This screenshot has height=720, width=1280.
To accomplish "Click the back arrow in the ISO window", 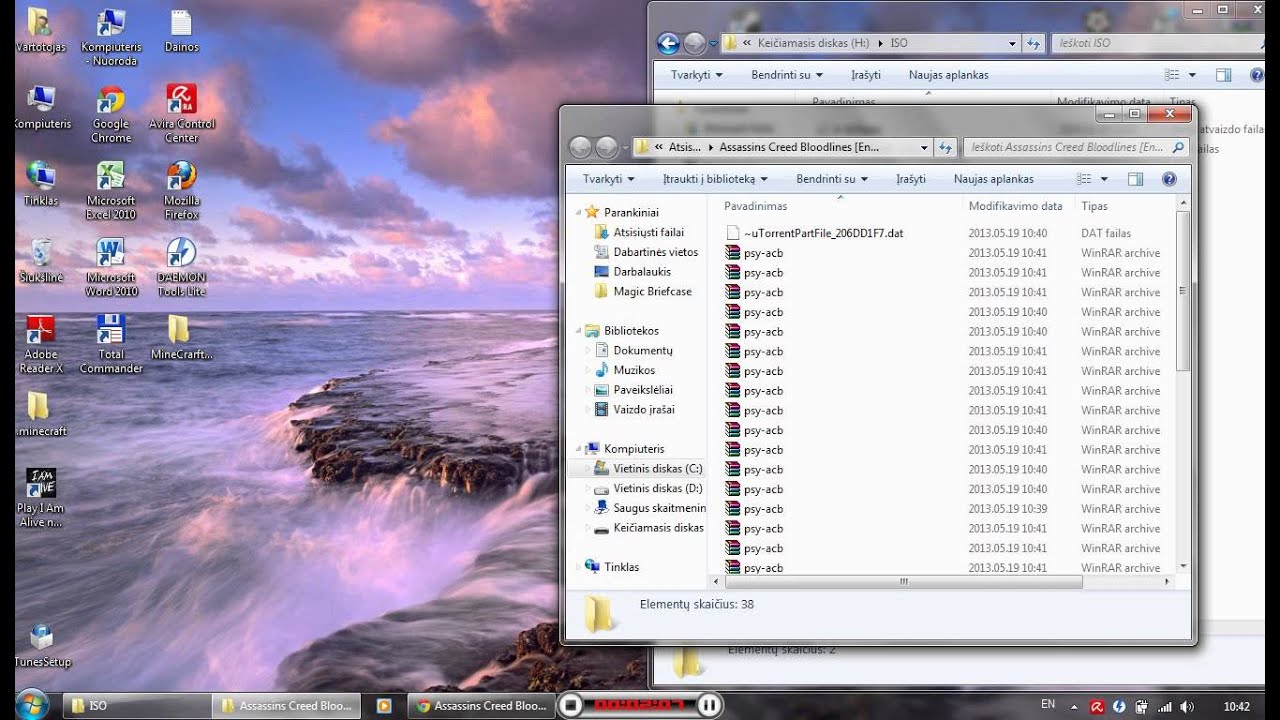I will [668, 43].
